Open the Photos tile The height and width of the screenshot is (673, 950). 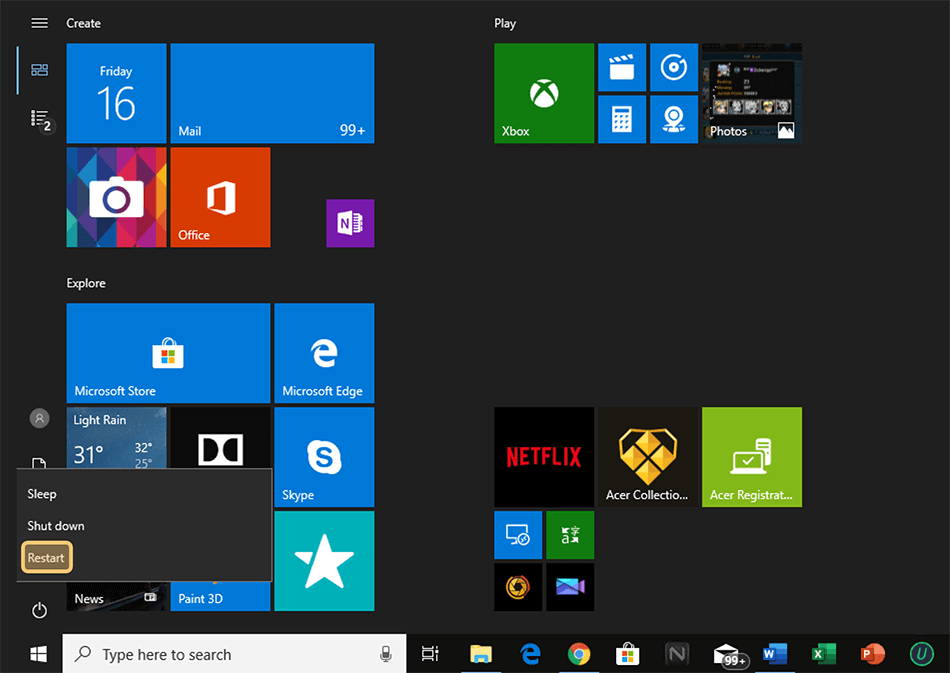click(x=752, y=93)
